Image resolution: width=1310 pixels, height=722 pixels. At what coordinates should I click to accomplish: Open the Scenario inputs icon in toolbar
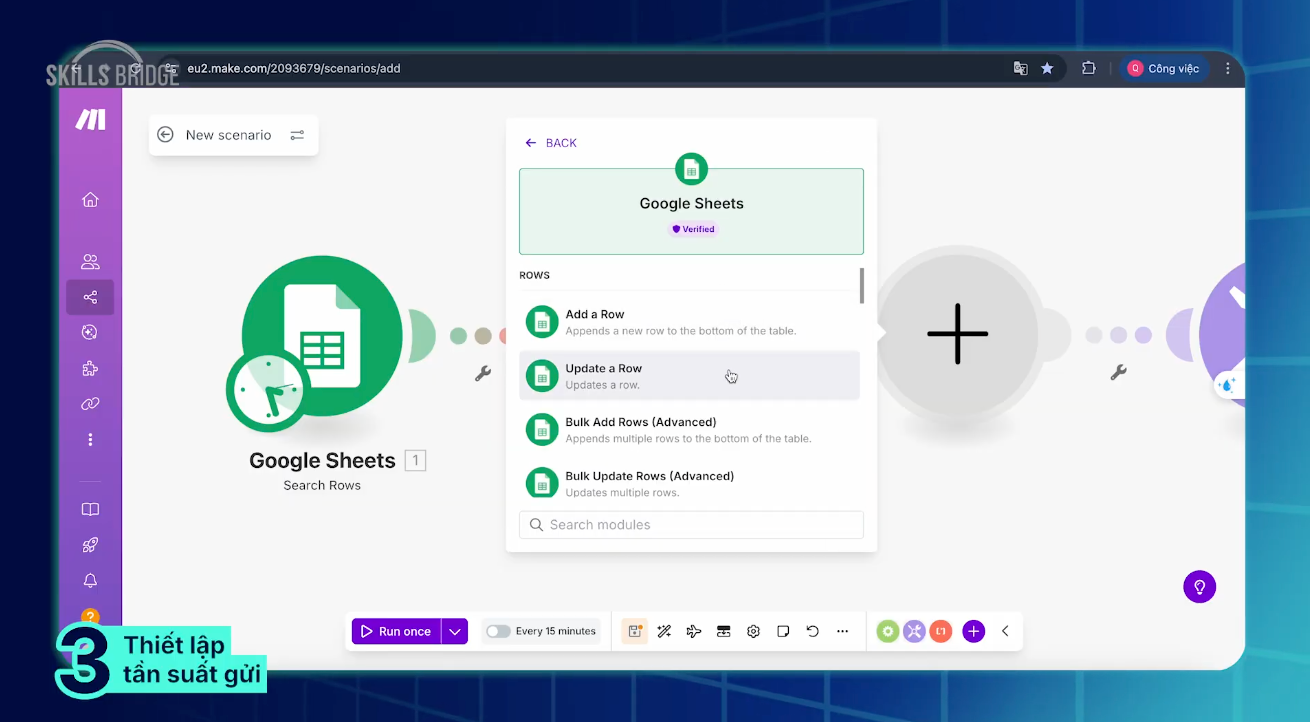point(724,631)
